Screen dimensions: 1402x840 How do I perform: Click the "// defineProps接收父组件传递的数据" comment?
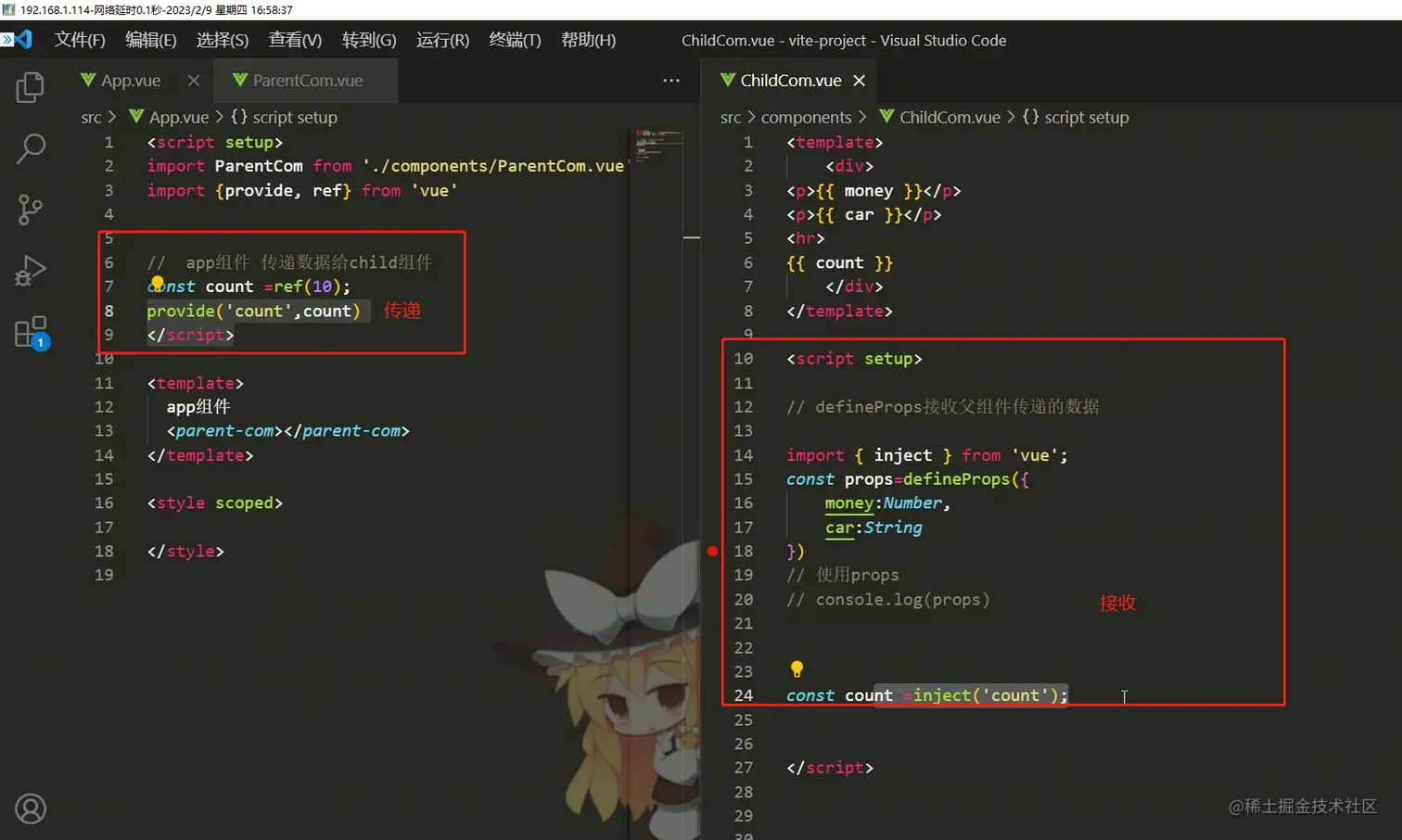(x=942, y=407)
